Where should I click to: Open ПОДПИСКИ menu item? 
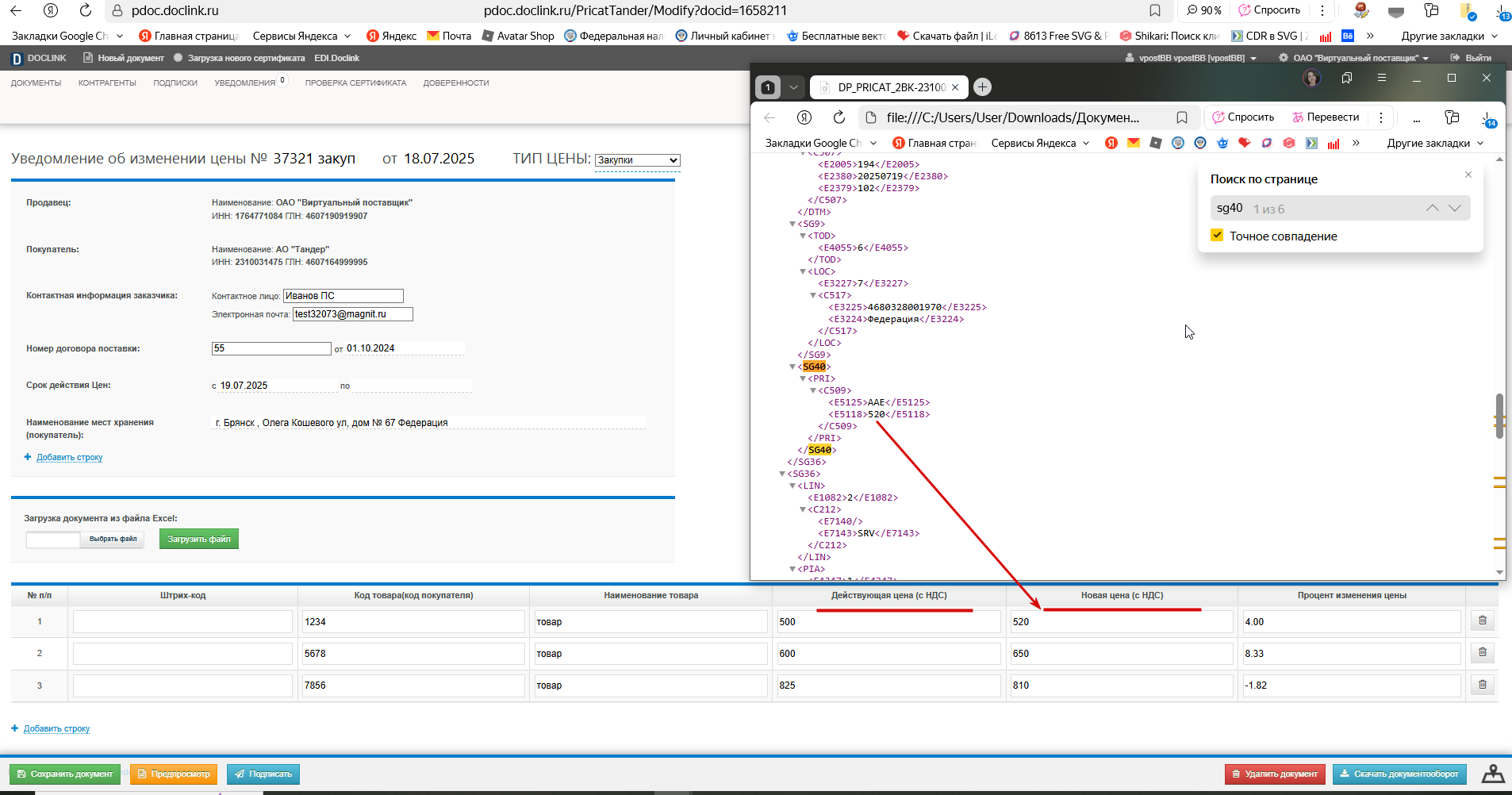pos(175,83)
